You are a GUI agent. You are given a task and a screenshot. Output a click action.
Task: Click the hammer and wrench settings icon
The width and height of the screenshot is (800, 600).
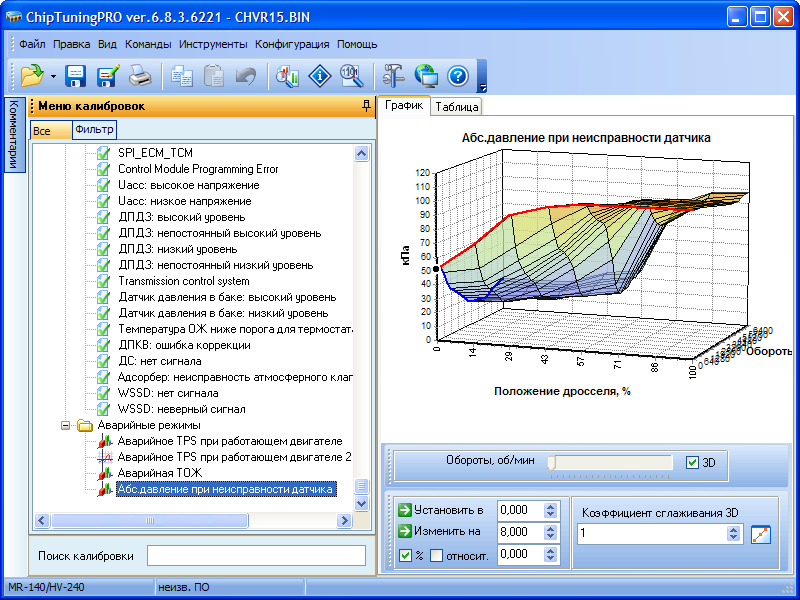coord(393,76)
